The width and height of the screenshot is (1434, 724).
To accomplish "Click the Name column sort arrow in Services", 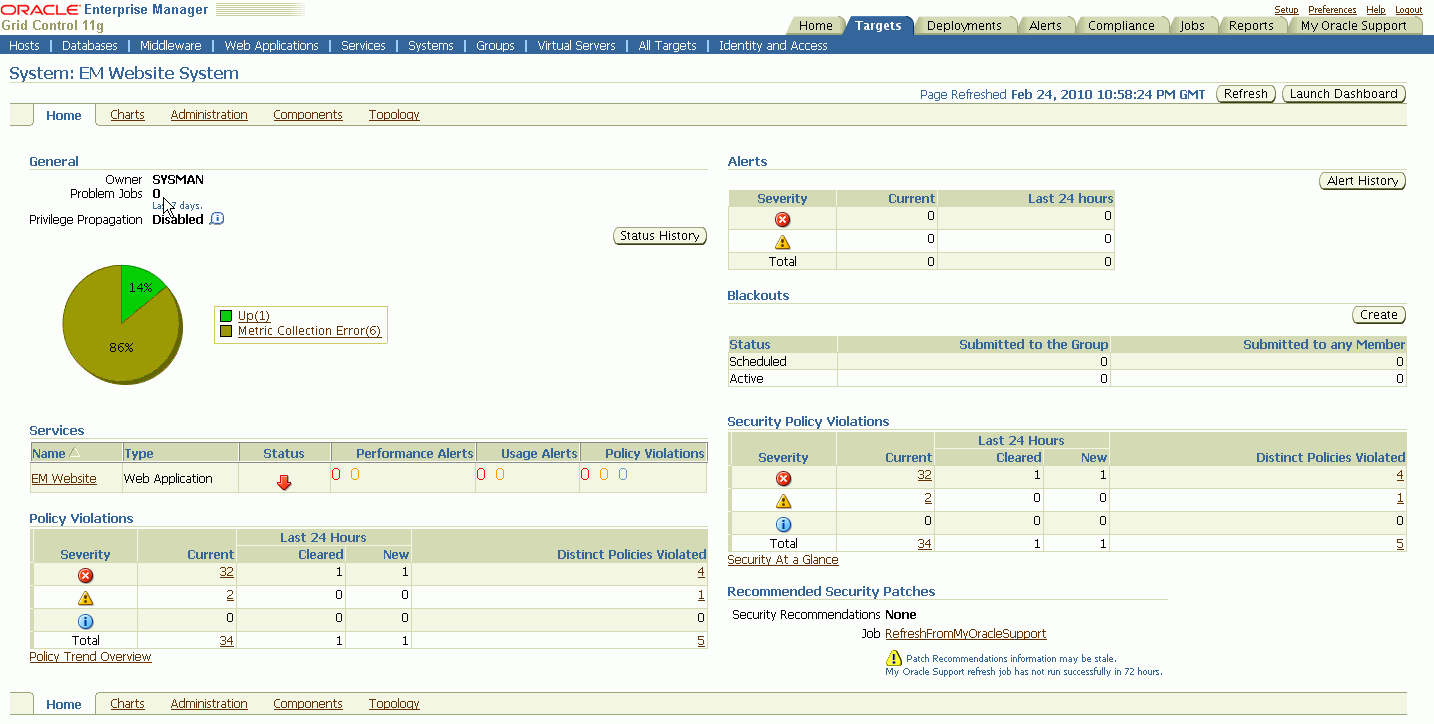I will click(74, 453).
